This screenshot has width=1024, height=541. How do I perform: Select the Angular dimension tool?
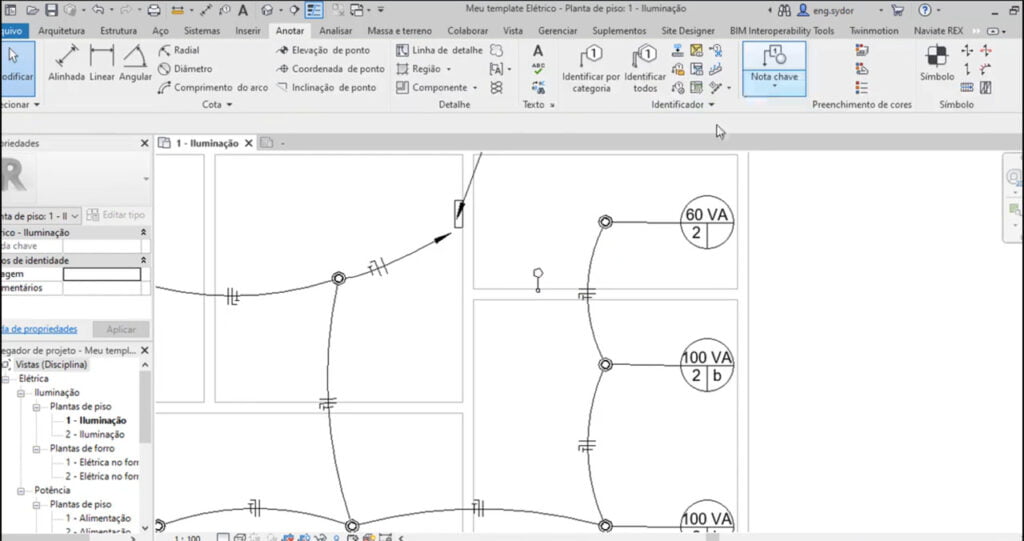[135, 63]
